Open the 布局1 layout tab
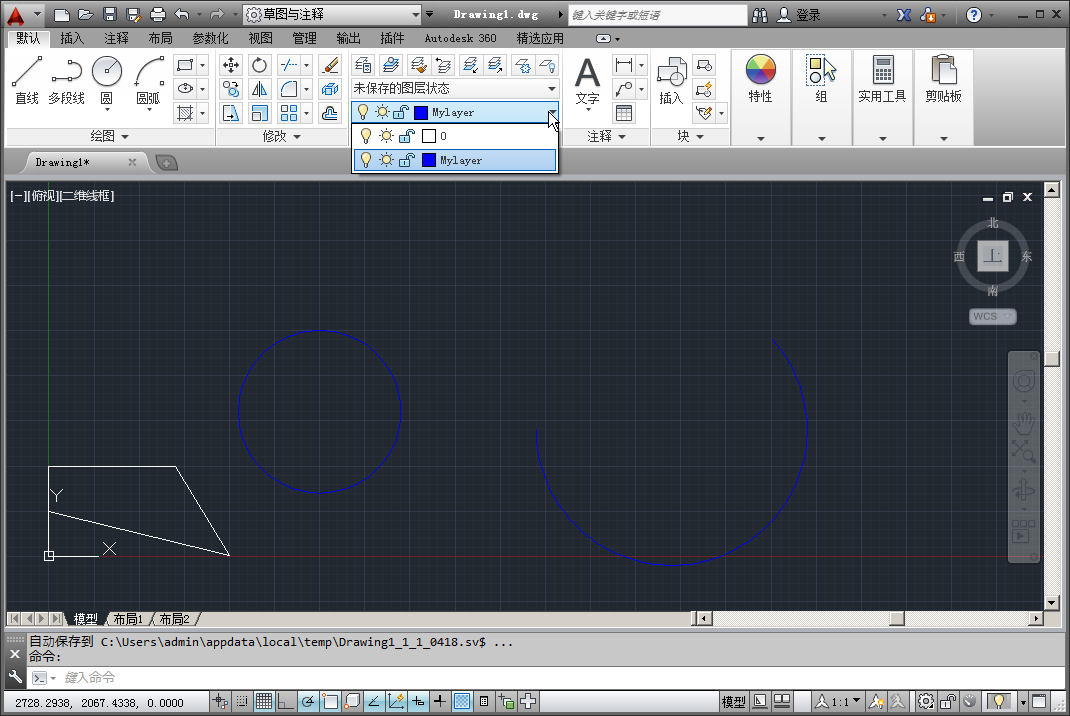 [128, 619]
